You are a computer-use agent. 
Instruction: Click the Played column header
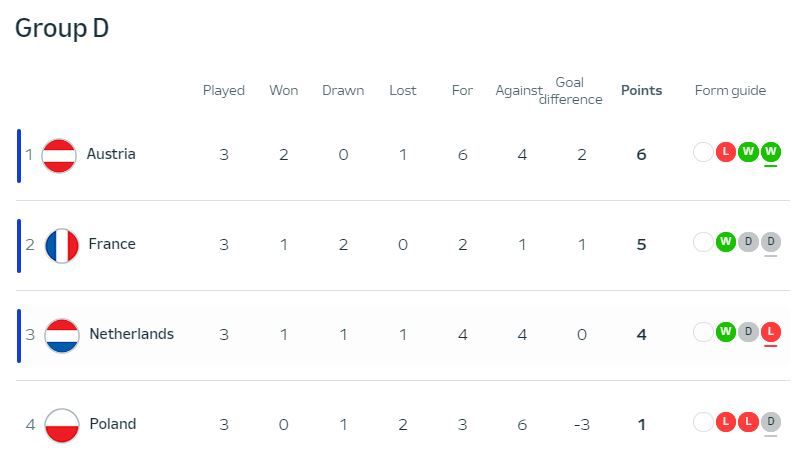point(224,90)
